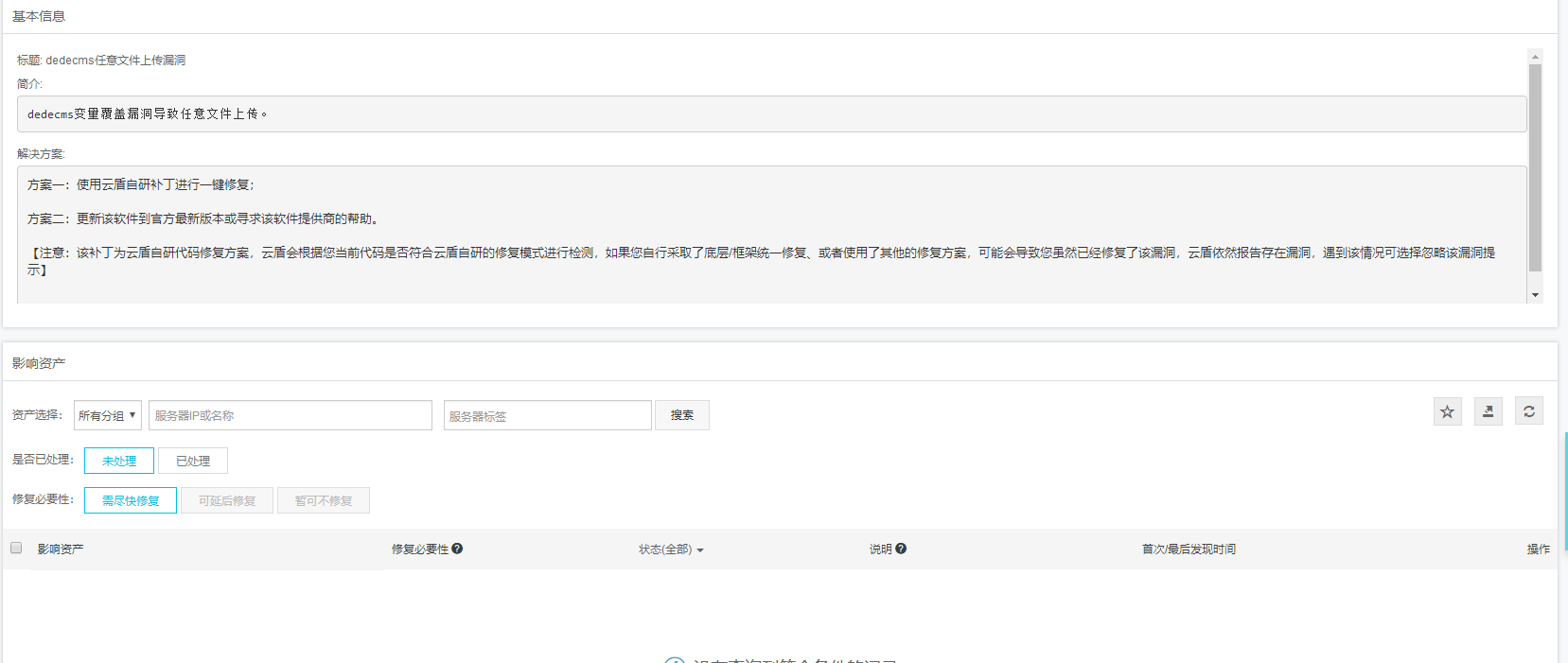This screenshot has width=1568, height=663.
Task: Click the refresh icon button
Action: [1528, 411]
